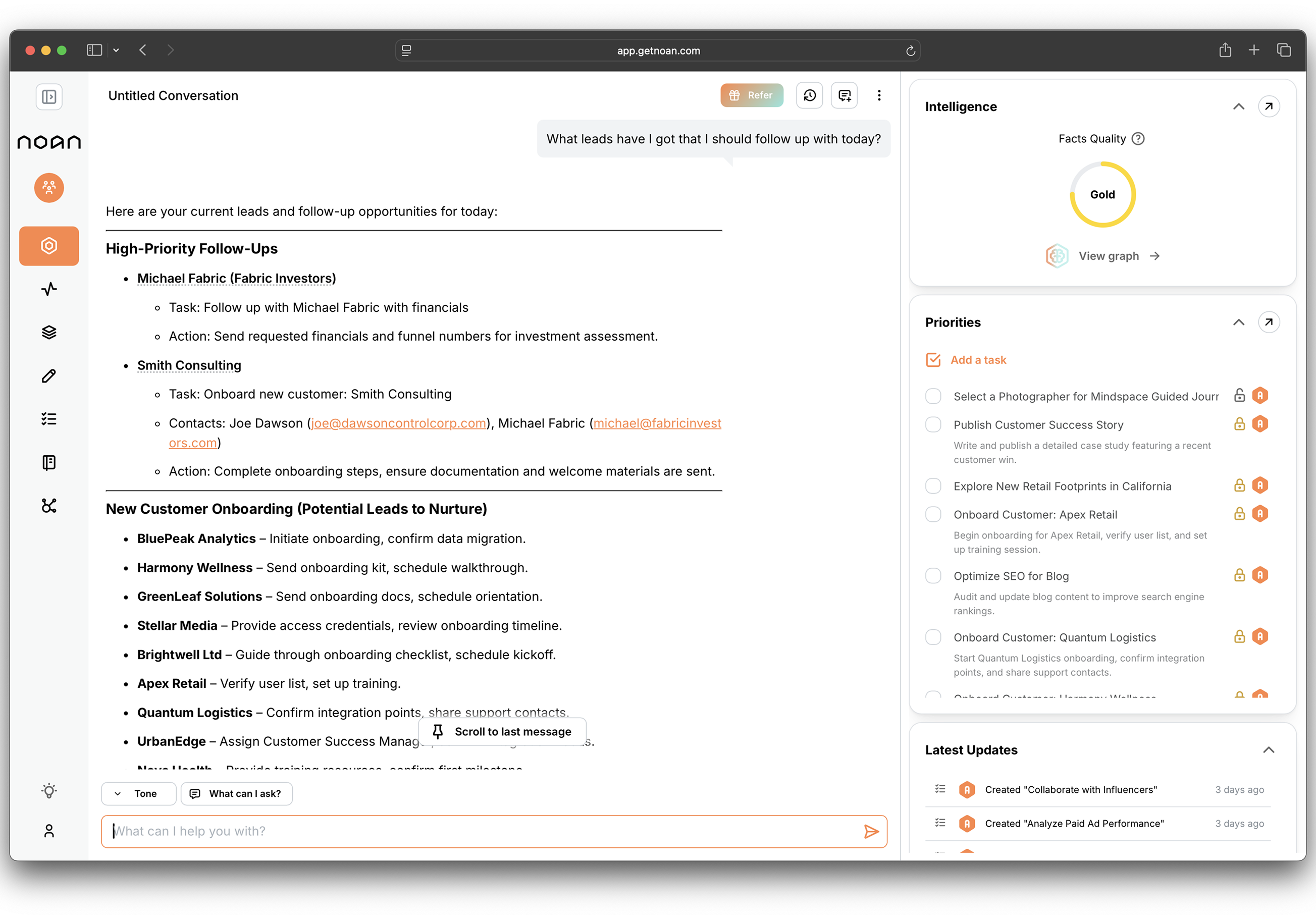Screen dimensions: 1316x919
Task: Click the Gold facts quality ring
Action: (1102, 195)
